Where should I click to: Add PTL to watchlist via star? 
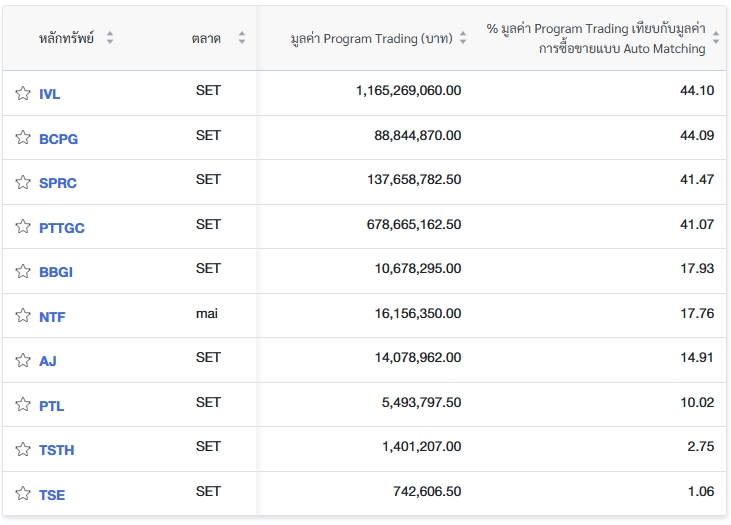[x=22, y=405]
